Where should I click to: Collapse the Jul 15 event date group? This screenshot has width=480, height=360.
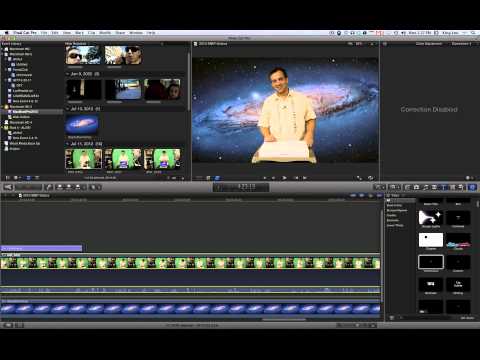[68, 109]
